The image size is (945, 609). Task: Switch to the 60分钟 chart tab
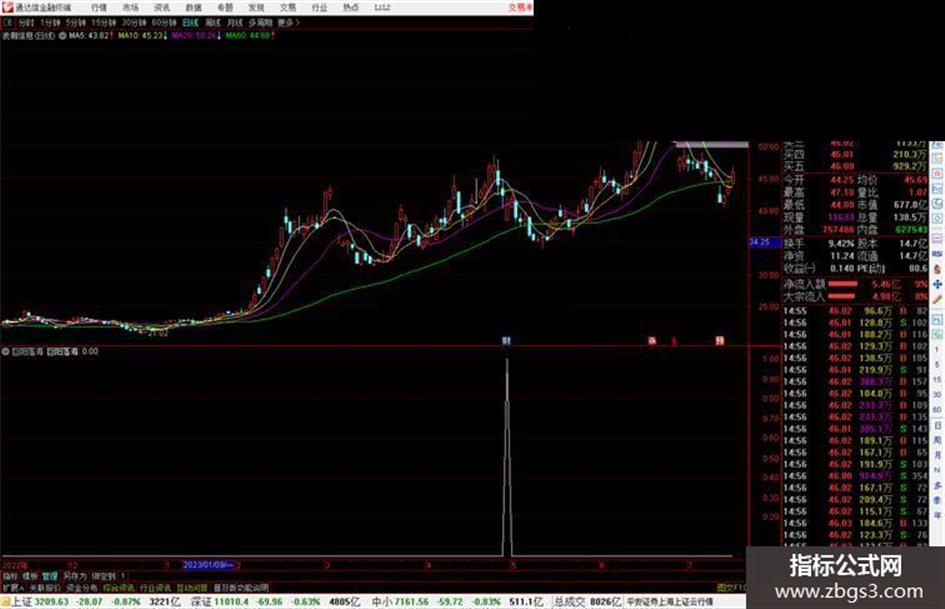(x=164, y=22)
